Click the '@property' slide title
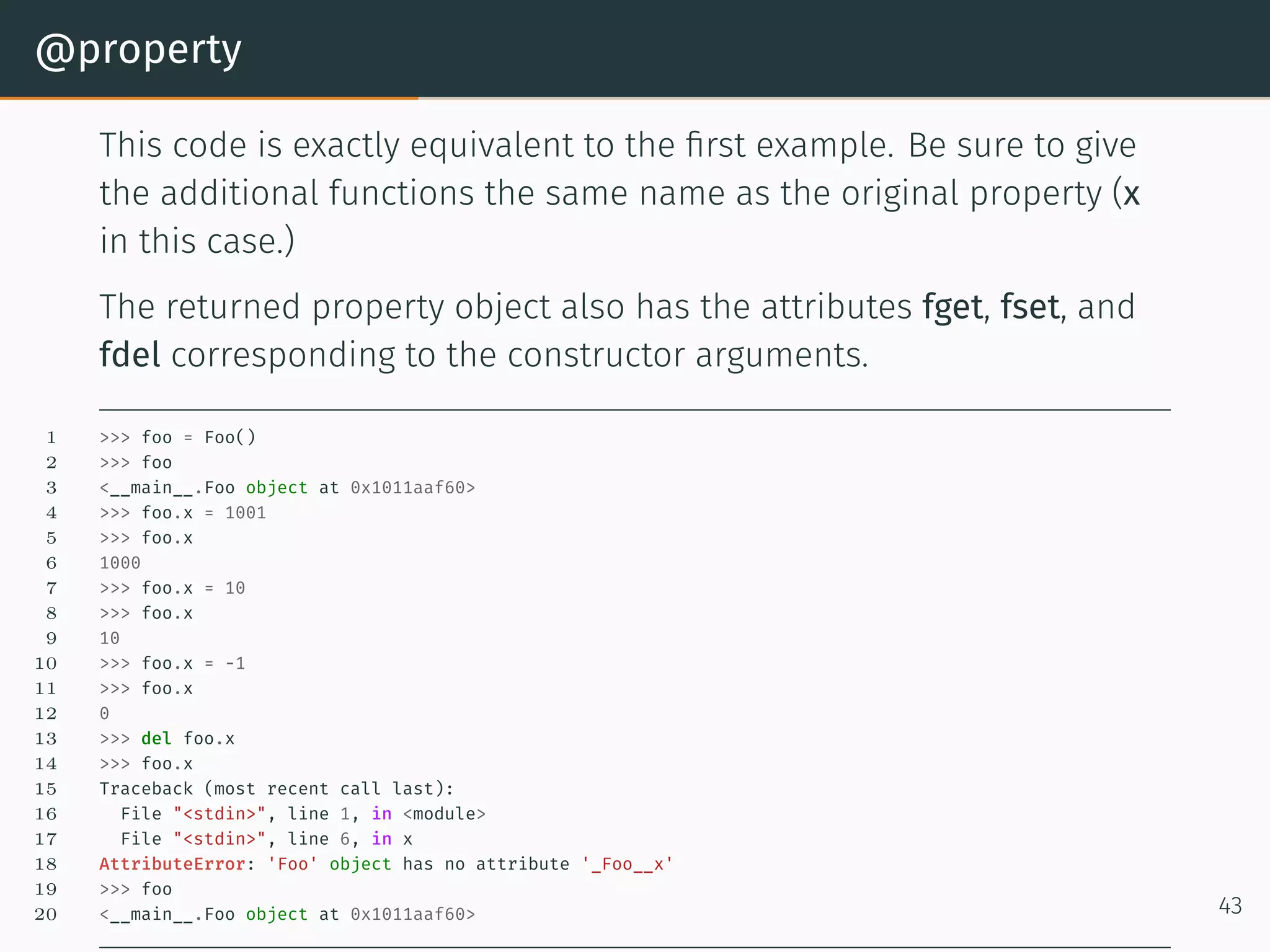The width and height of the screenshot is (1270, 952). click(138, 51)
